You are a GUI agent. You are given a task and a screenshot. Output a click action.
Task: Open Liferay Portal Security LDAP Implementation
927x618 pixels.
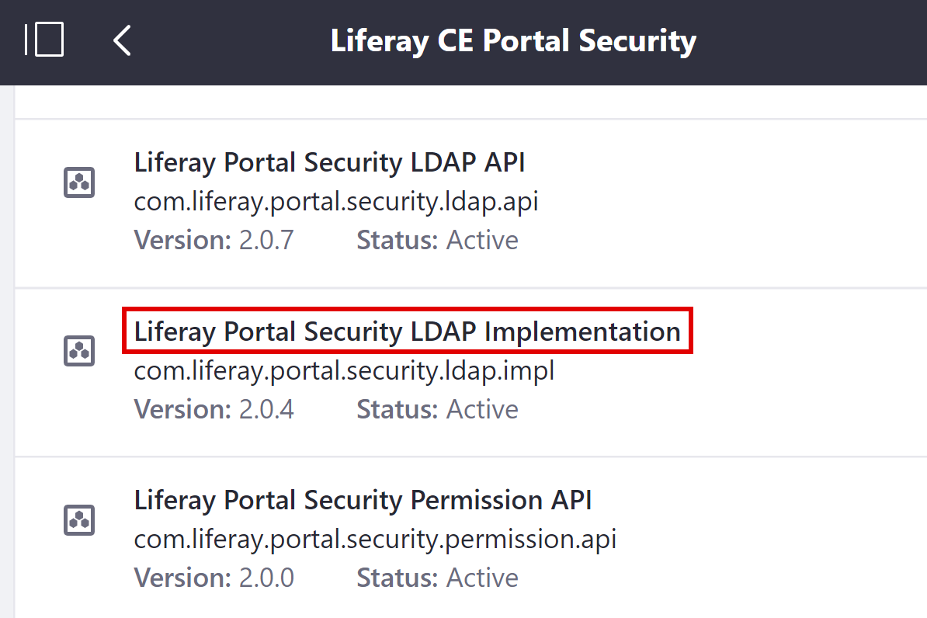(407, 331)
